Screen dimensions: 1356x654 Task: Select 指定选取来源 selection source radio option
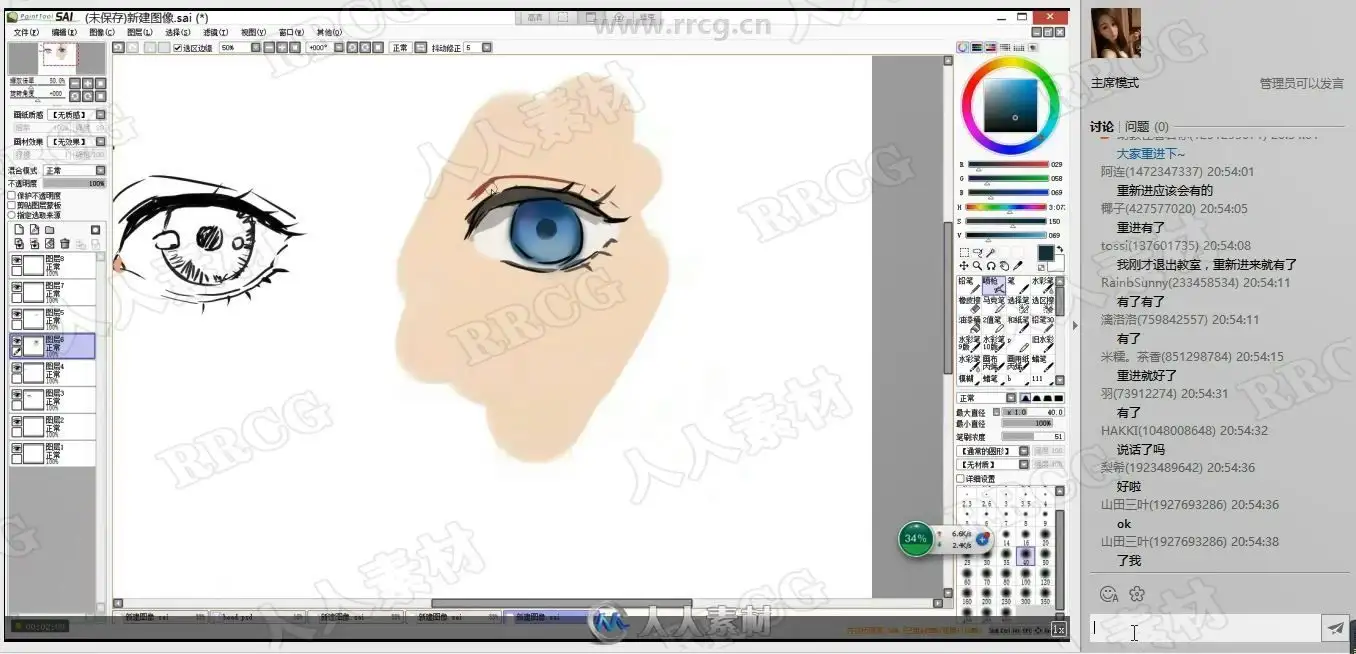(x=12, y=215)
